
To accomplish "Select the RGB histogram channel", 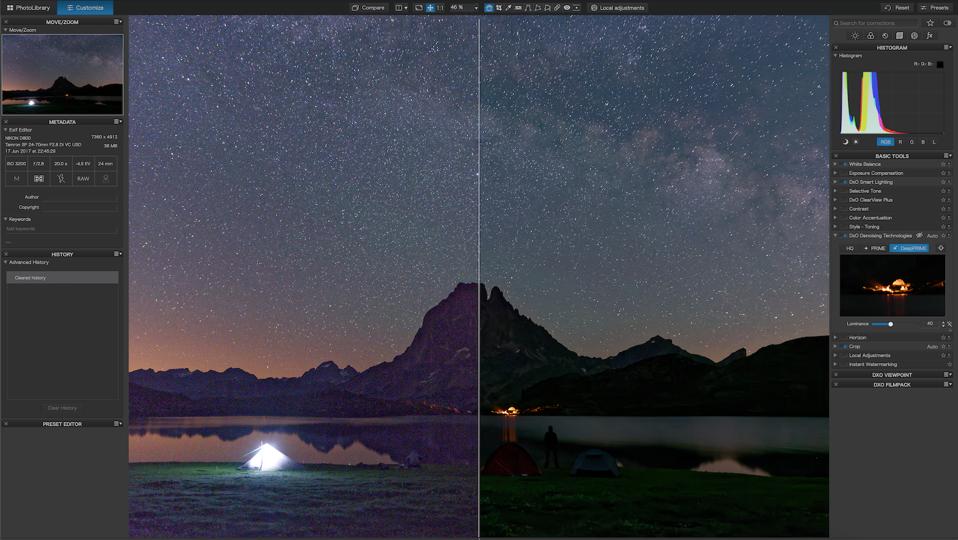I will click(885, 142).
